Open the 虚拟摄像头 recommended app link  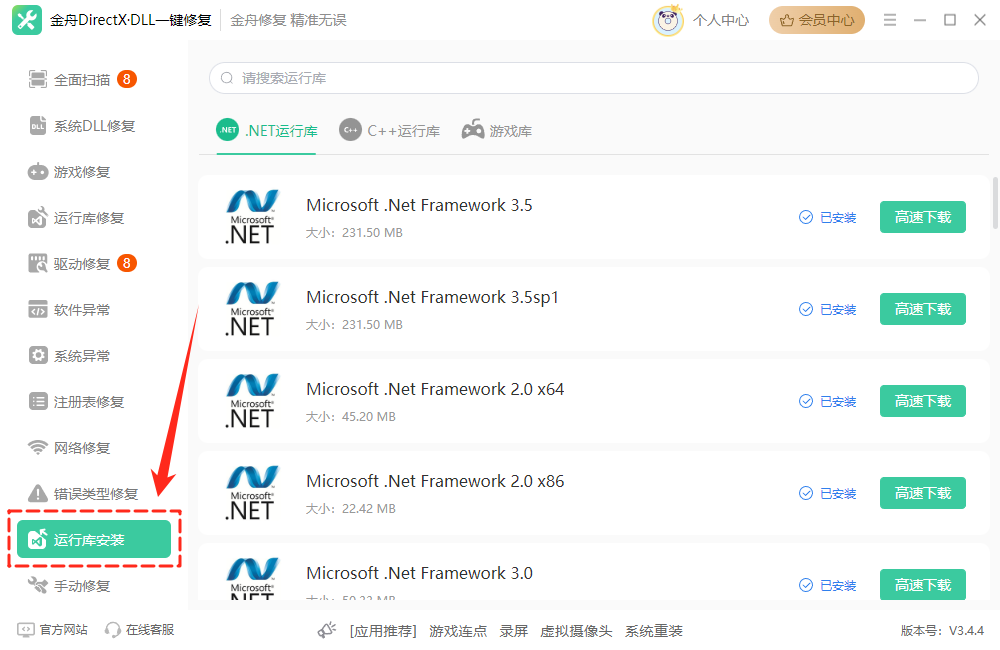576,631
